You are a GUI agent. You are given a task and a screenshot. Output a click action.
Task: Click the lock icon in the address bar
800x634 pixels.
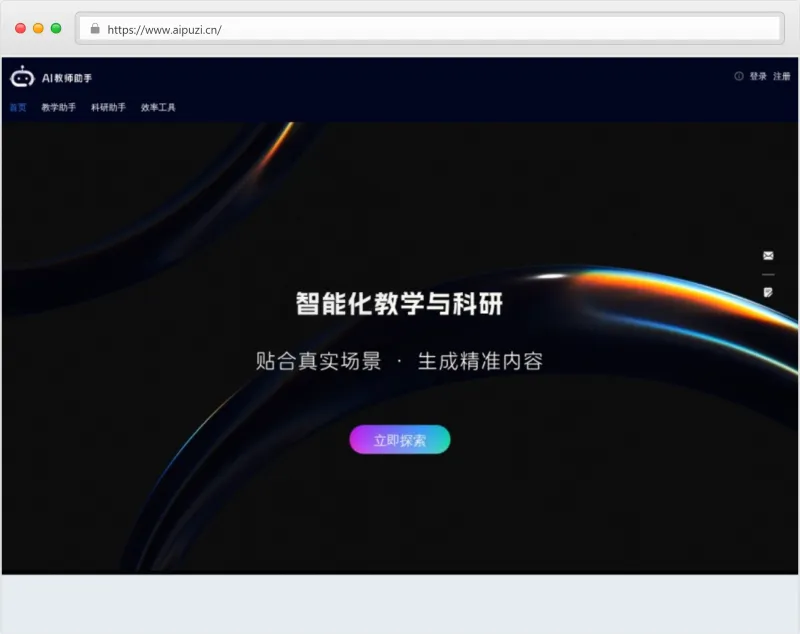(94, 29)
